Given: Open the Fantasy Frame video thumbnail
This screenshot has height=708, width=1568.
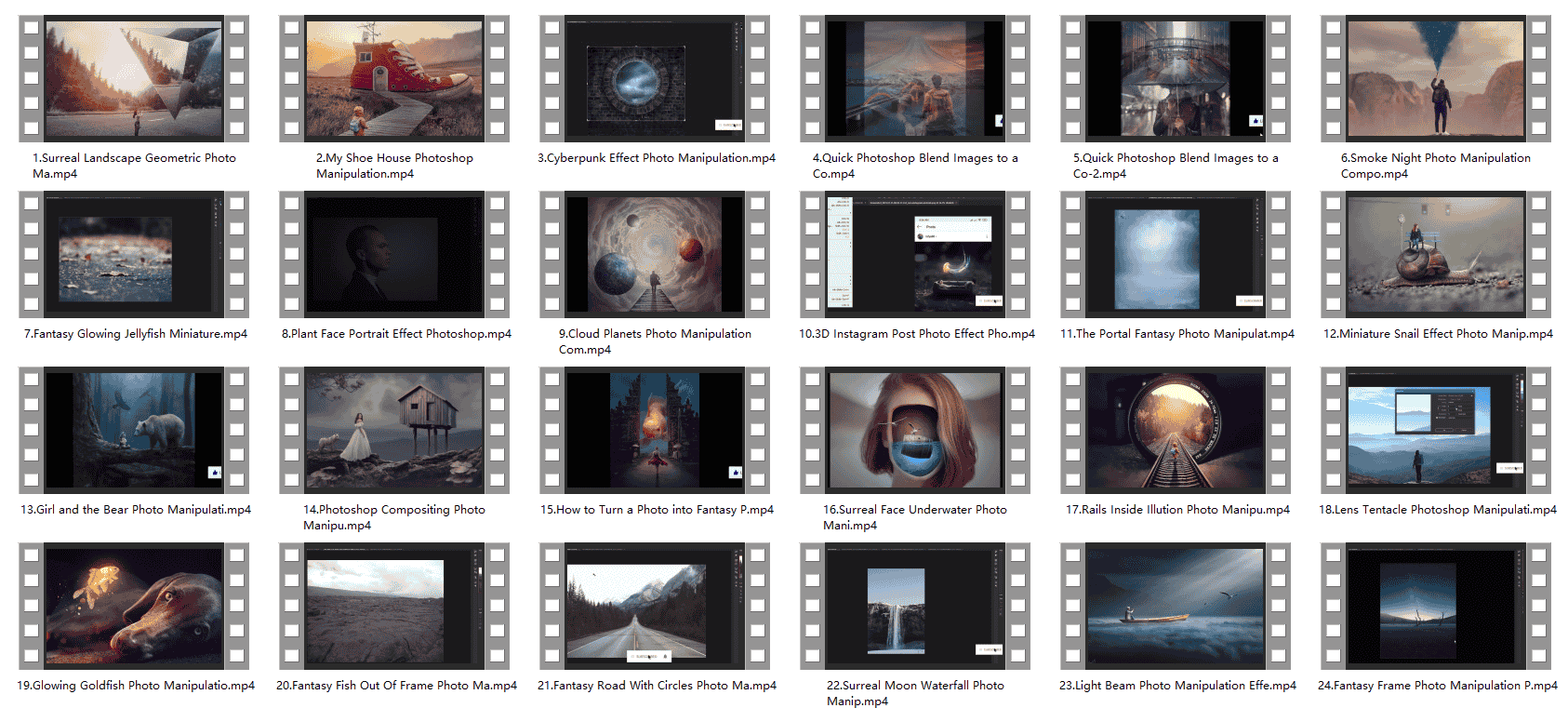Looking at the screenshot, I should [x=1436, y=606].
